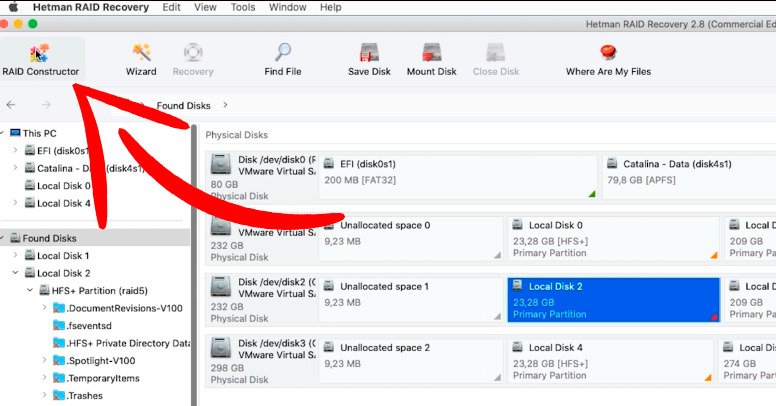Select the Unallocated space 2 tile
The width and height of the screenshot is (776, 406).
coord(411,361)
